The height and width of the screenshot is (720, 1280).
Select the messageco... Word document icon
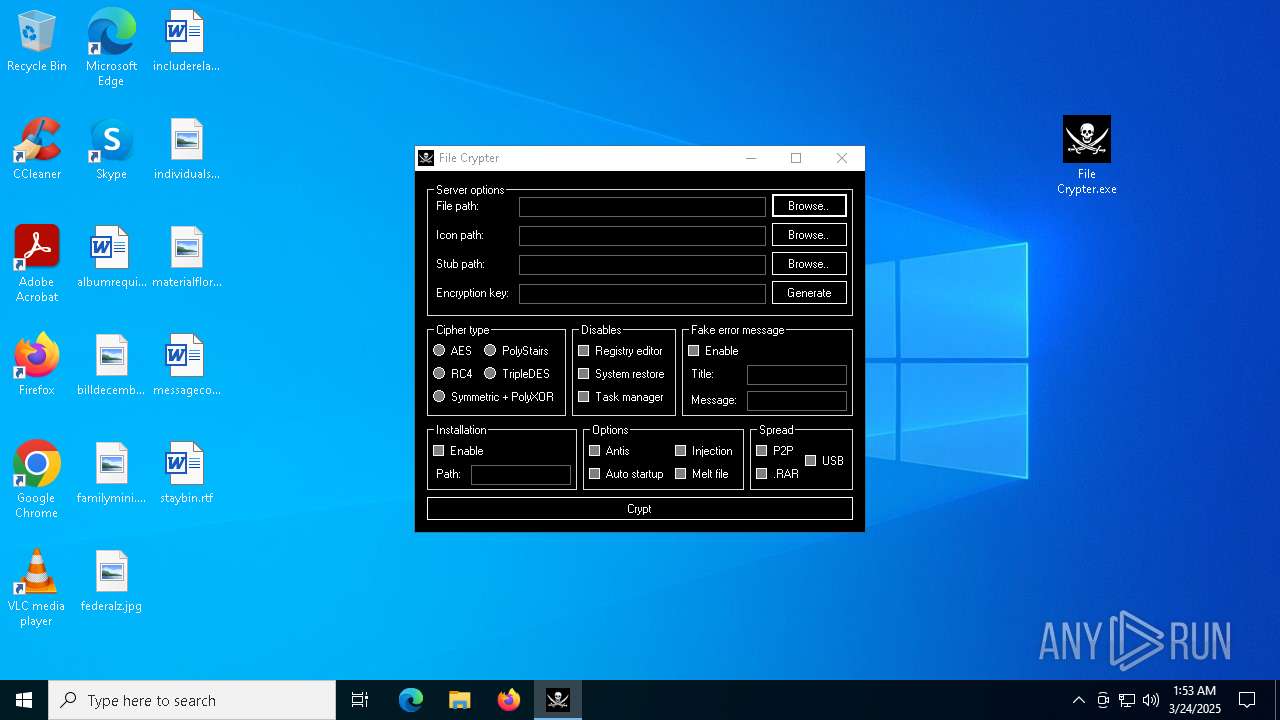click(x=186, y=365)
